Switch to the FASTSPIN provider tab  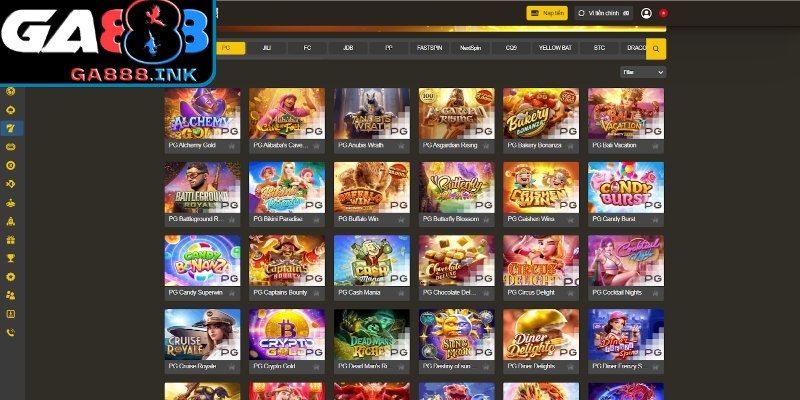[x=430, y=48]
